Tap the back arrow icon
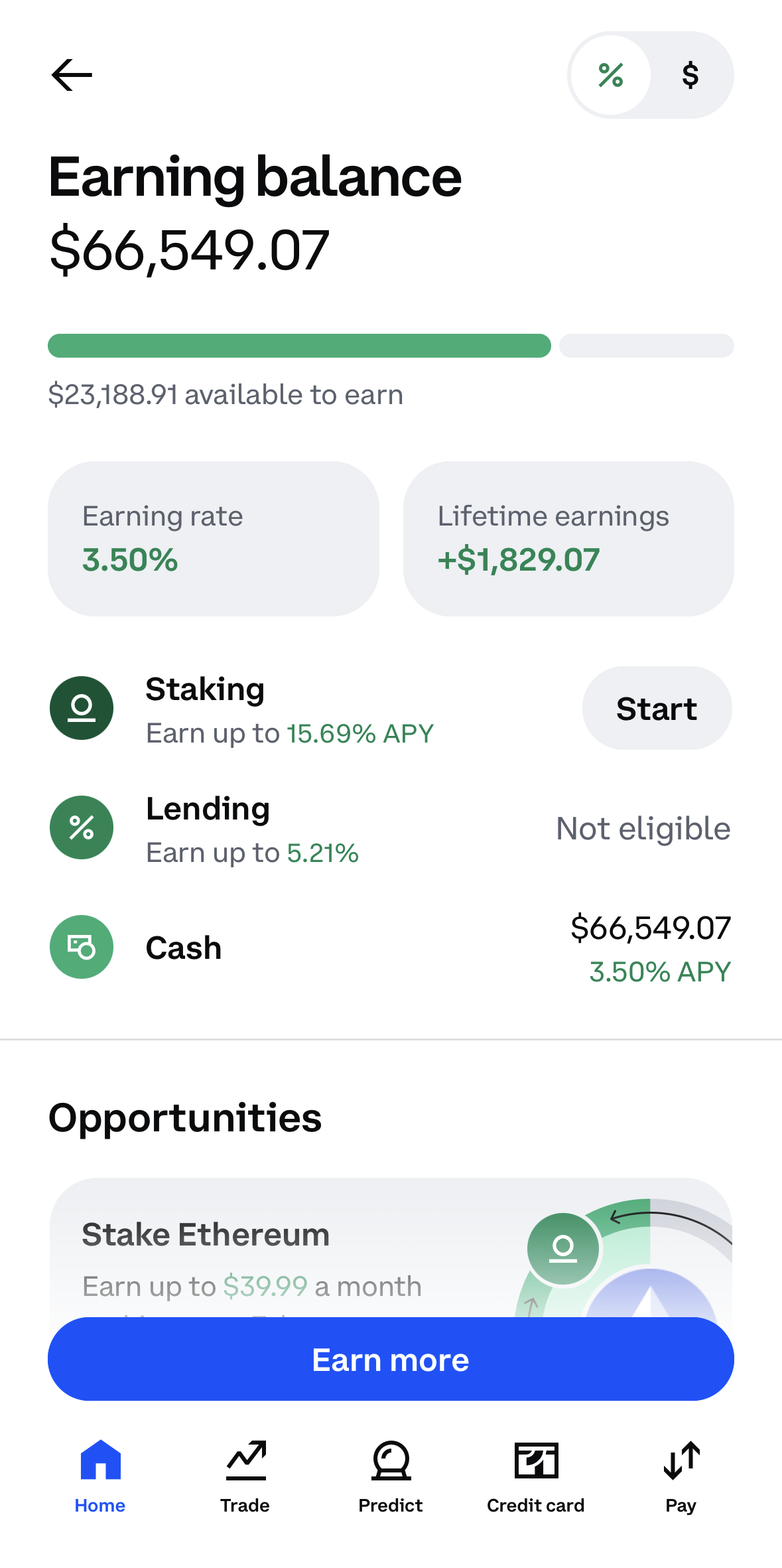The image size is (782, 1568). tap(72, 74)
